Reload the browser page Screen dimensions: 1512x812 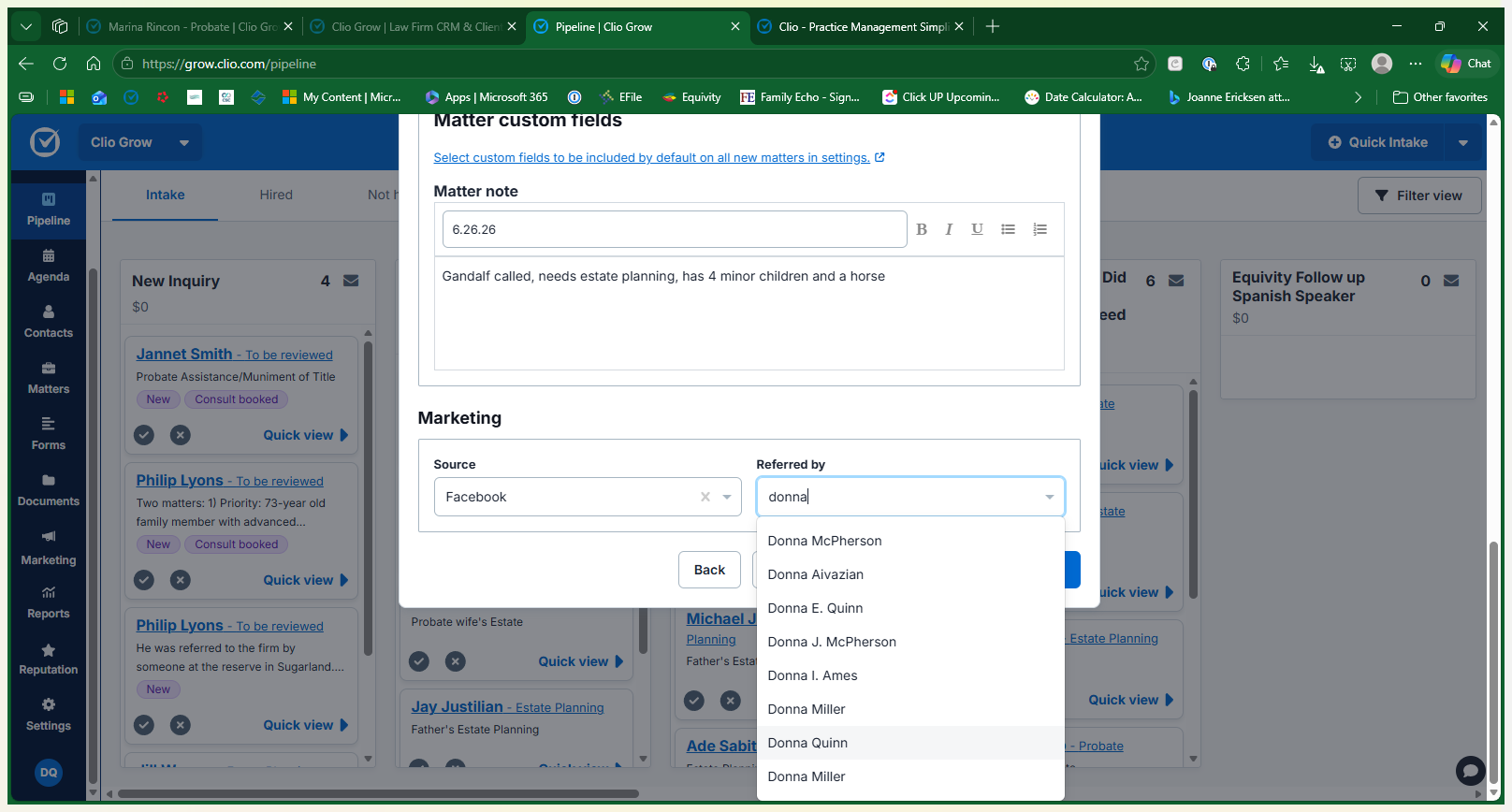pos(60,64)
